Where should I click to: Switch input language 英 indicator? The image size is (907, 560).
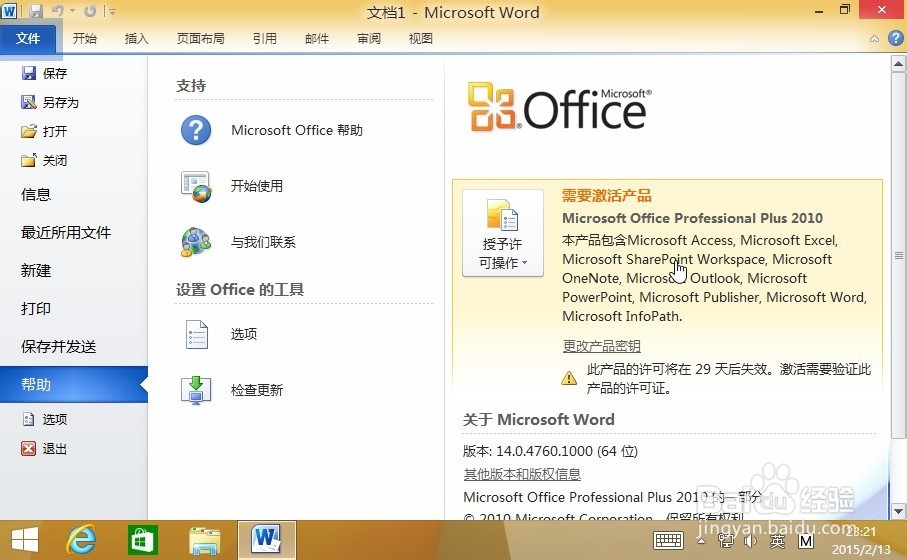pyautogui.click(x=777, y=541)
